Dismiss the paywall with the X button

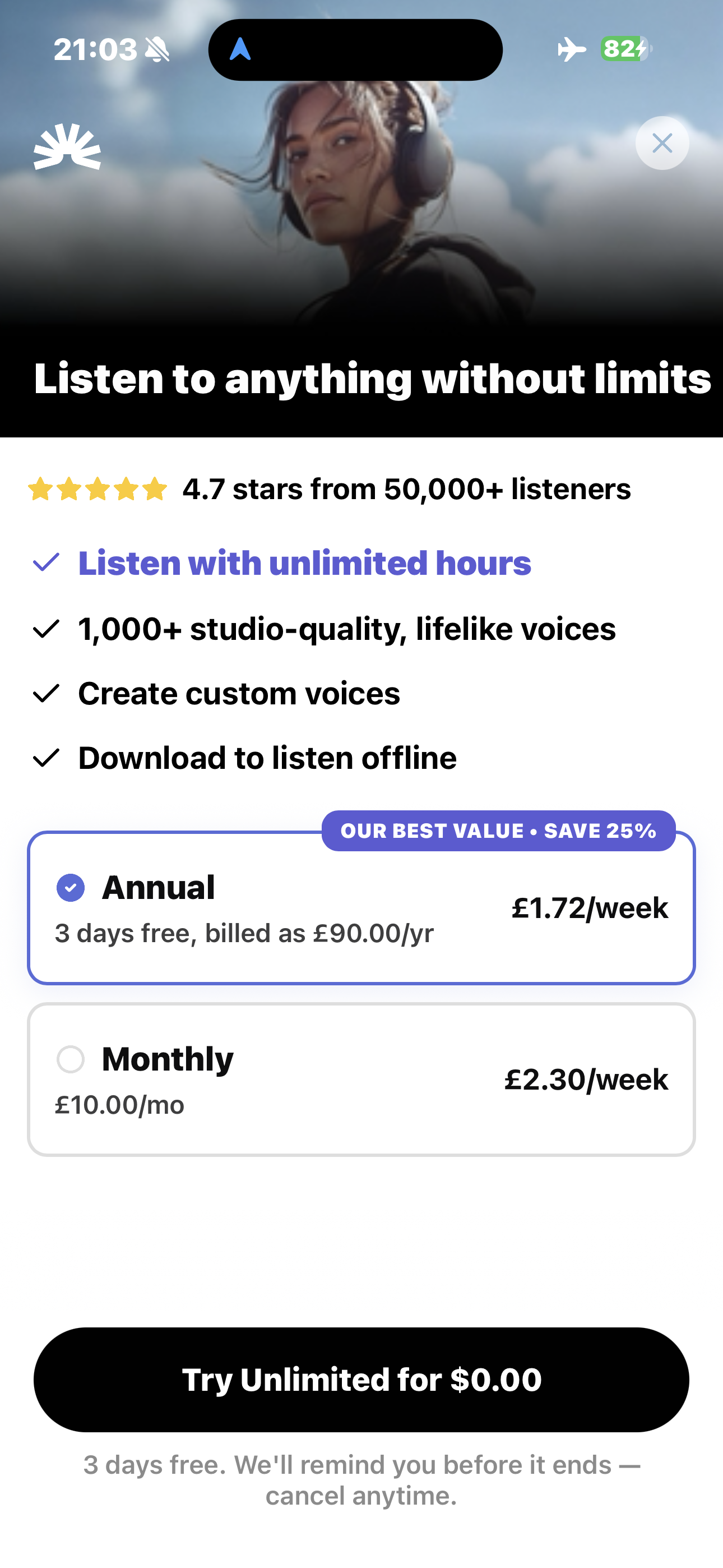click(x=662, y=143)
